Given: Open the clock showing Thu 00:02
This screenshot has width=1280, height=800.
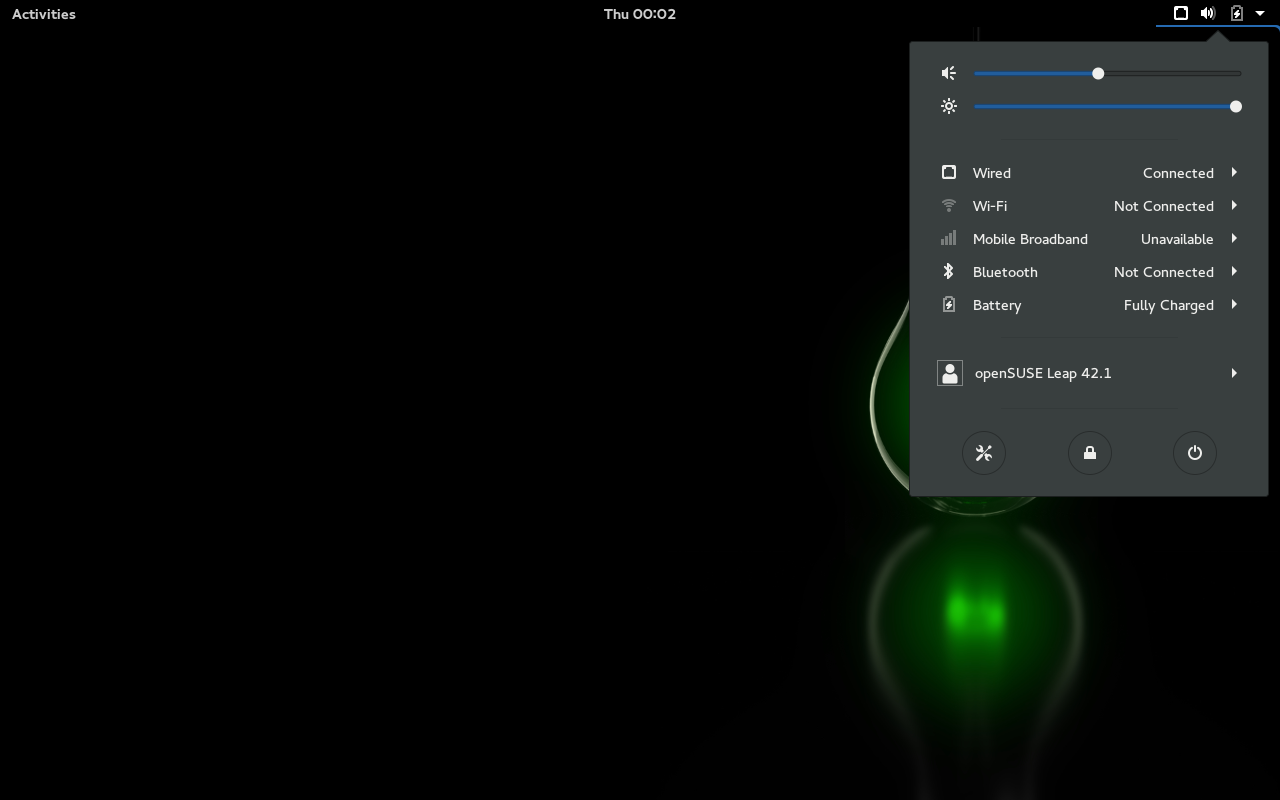Looking at the screenshot, I should click(640, 14).
